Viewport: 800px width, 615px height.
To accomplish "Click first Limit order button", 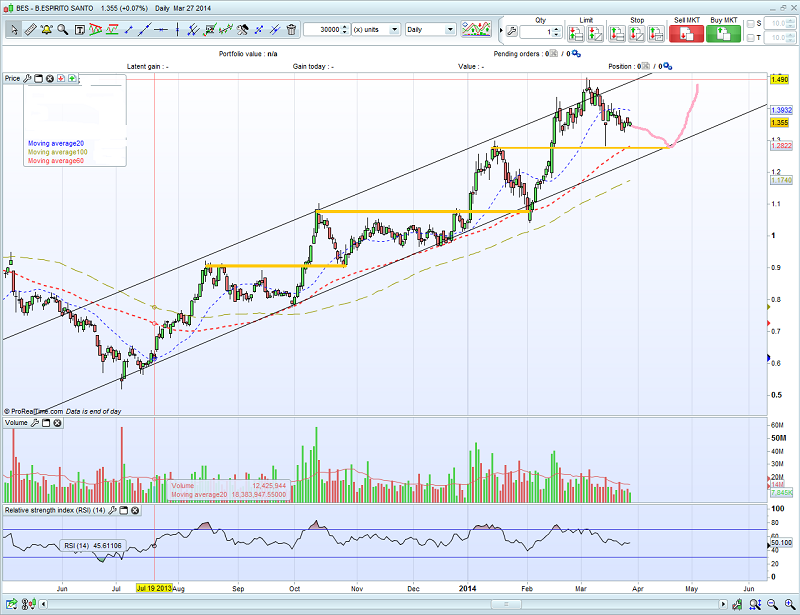I will 576,34.
